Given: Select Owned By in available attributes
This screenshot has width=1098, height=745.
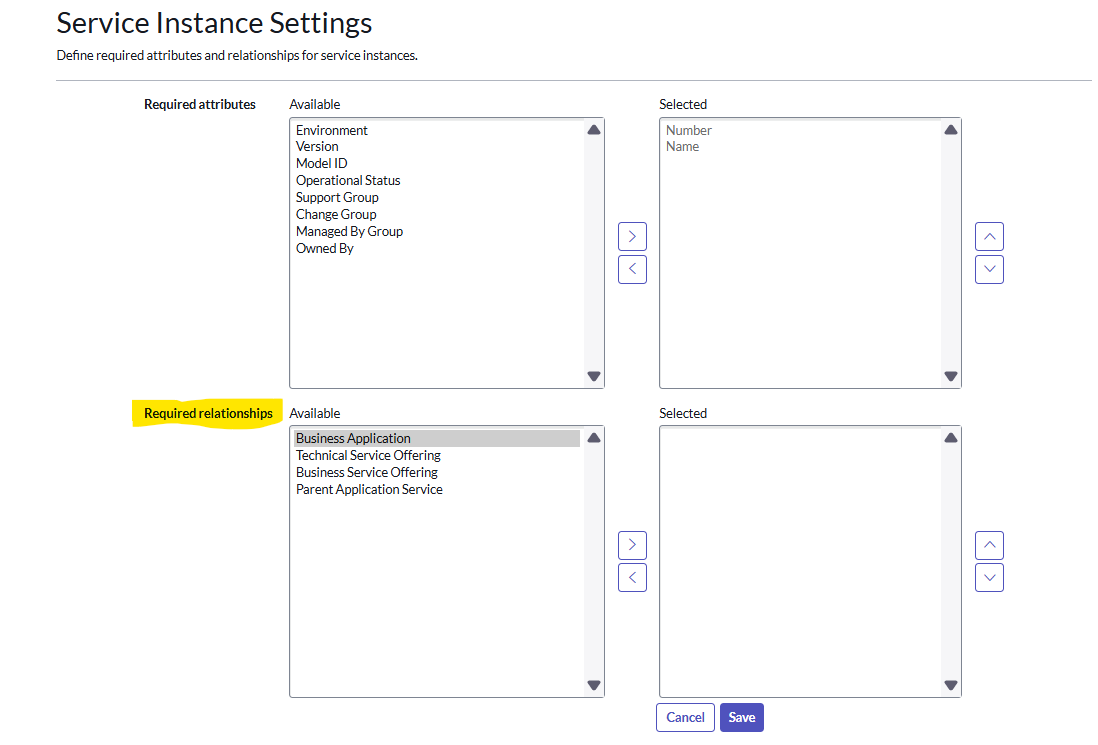Looking at the screenshot, I should click(x=324, y=248).
